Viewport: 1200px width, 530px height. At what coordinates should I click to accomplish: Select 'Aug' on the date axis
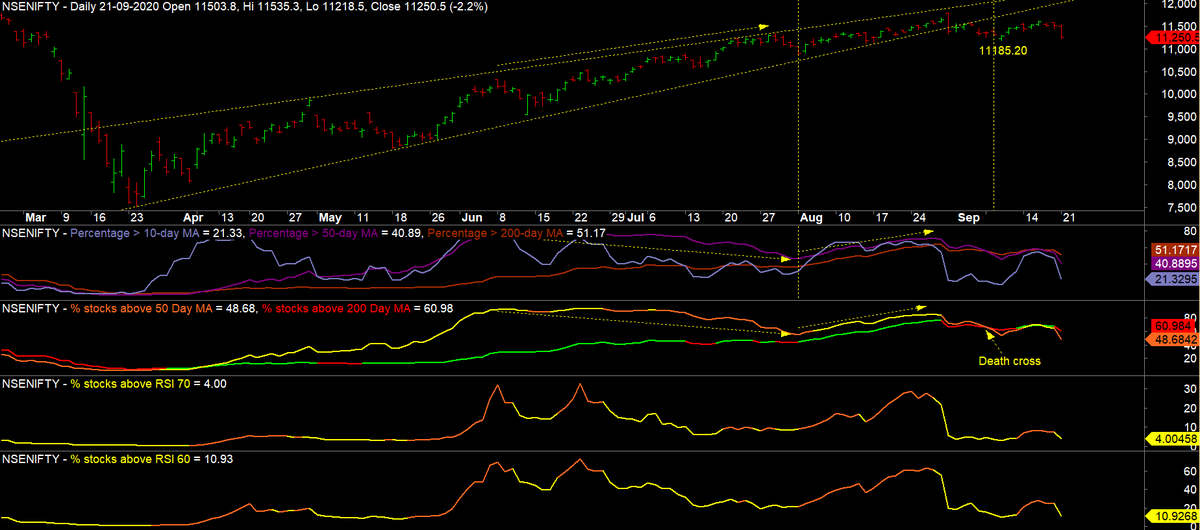point(812,217)
